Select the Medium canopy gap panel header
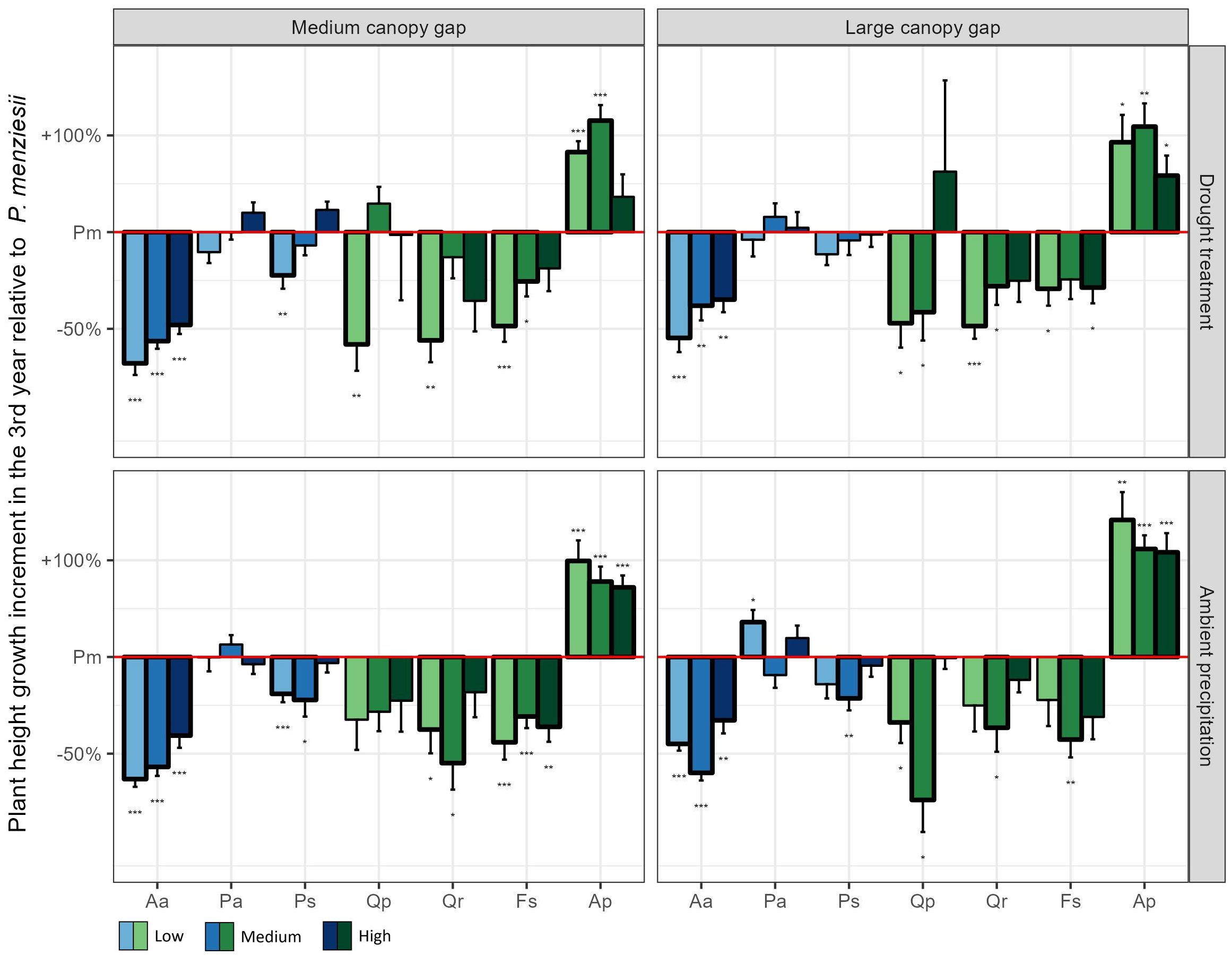 [378, 27]
